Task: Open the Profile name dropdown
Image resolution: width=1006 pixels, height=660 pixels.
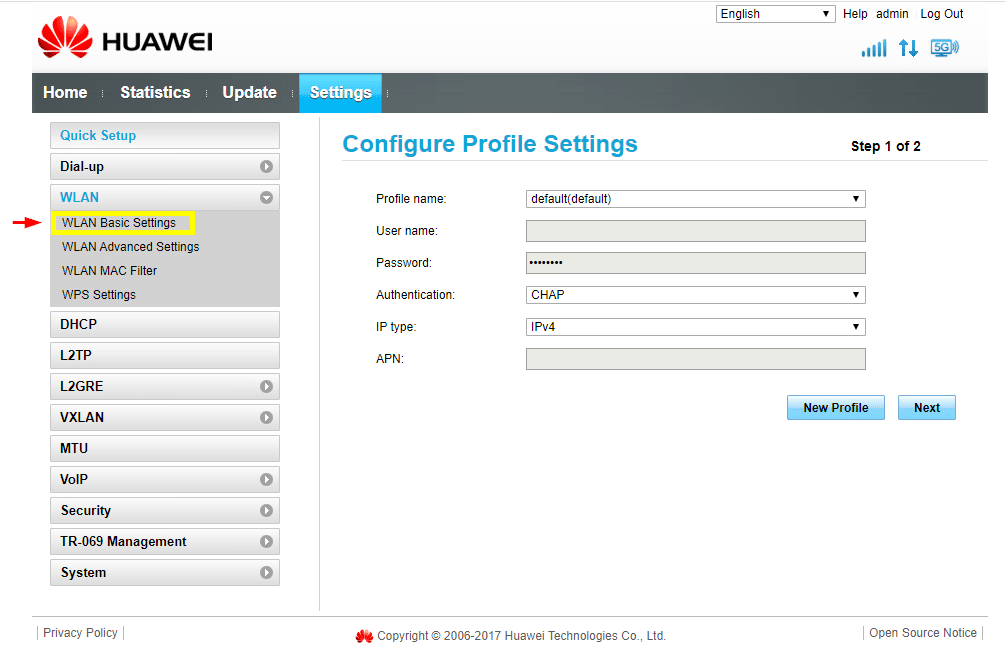Action: (x=695, y=199)
